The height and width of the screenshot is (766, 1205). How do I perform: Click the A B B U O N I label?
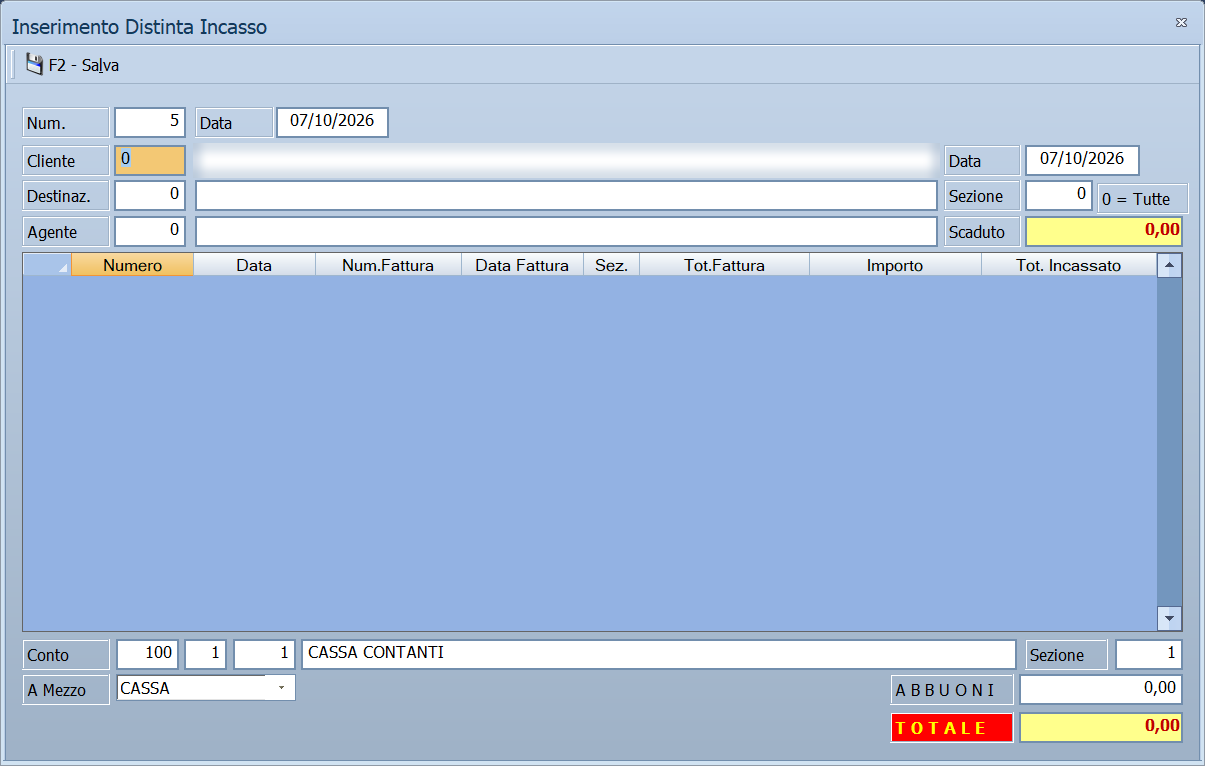click(x=952, y=689)
